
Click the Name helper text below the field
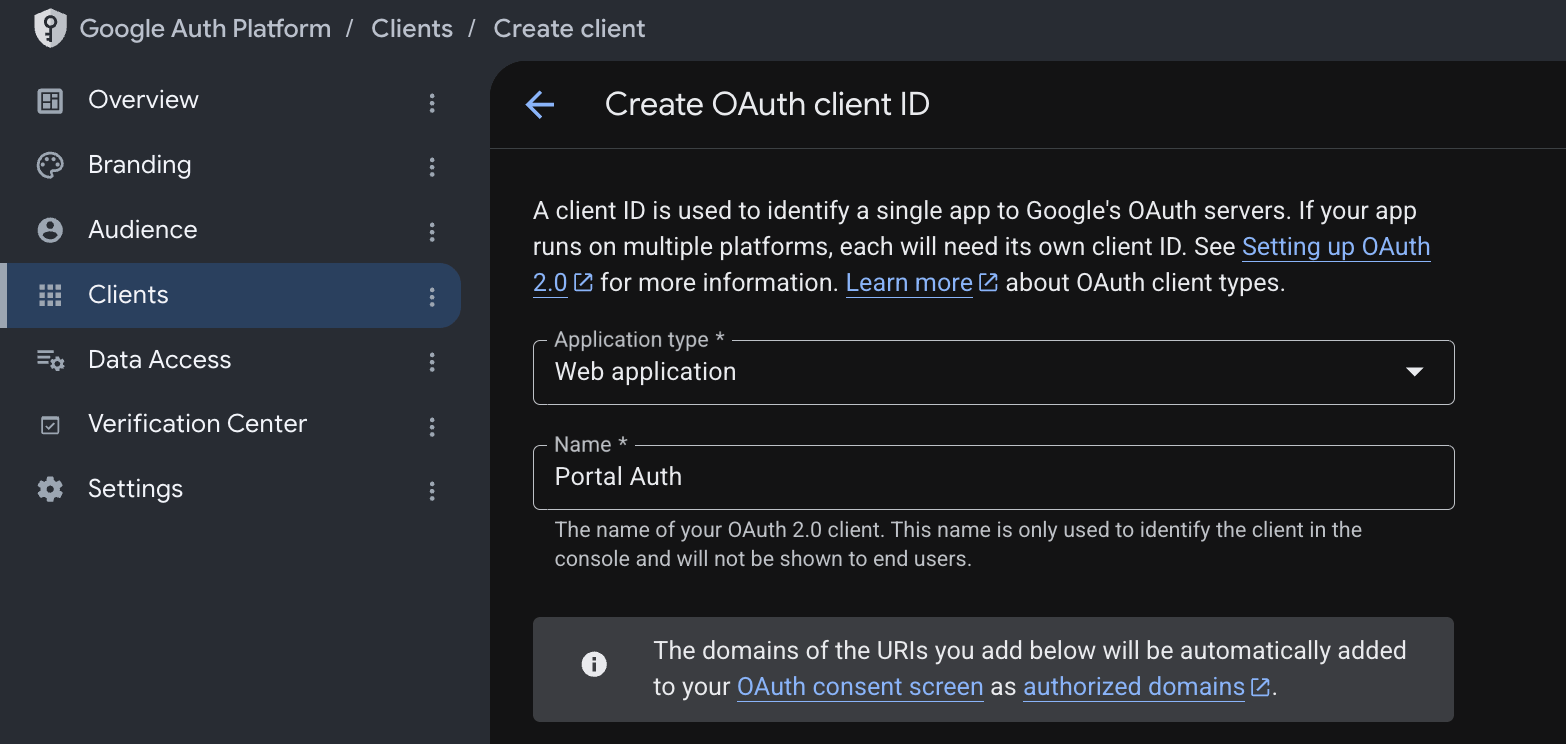point(958,544)
